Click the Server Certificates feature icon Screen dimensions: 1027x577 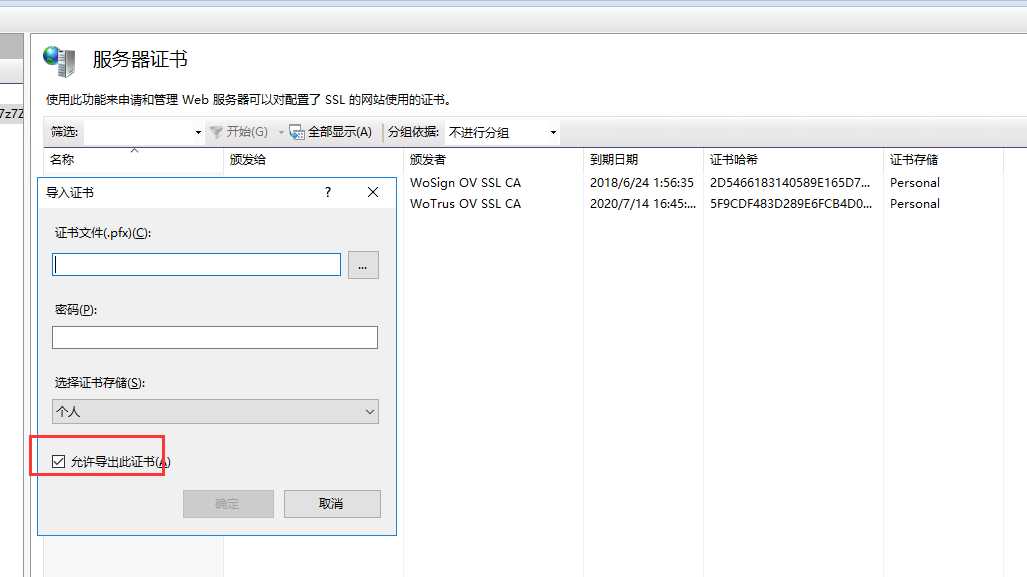pyautogui.click(x=59, y=60)
